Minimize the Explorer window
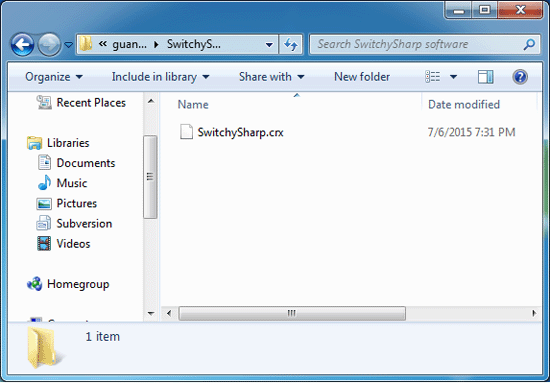The width and height of the screenshot is (550, 383). point(458,10)
